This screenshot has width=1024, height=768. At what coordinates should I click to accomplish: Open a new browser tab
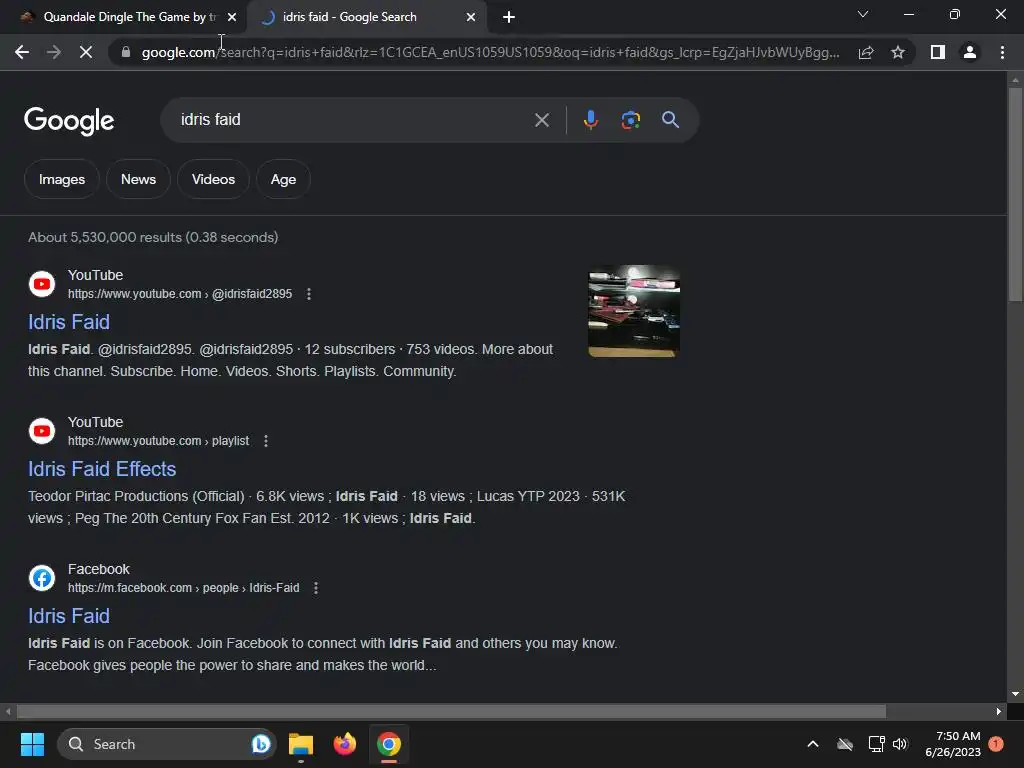(x=509, y=17)
